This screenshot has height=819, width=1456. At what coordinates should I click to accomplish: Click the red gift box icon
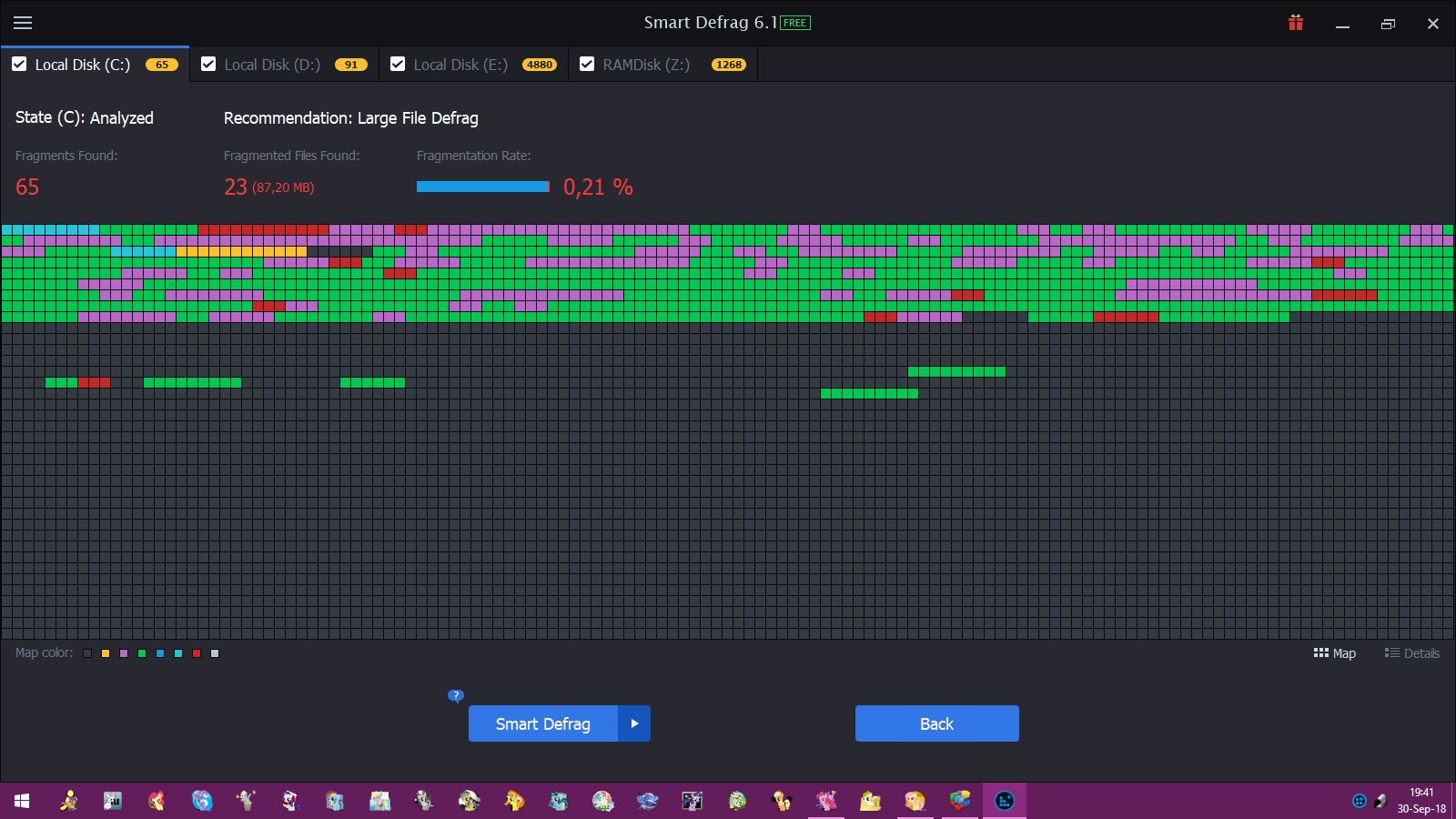click(1296, 23)
